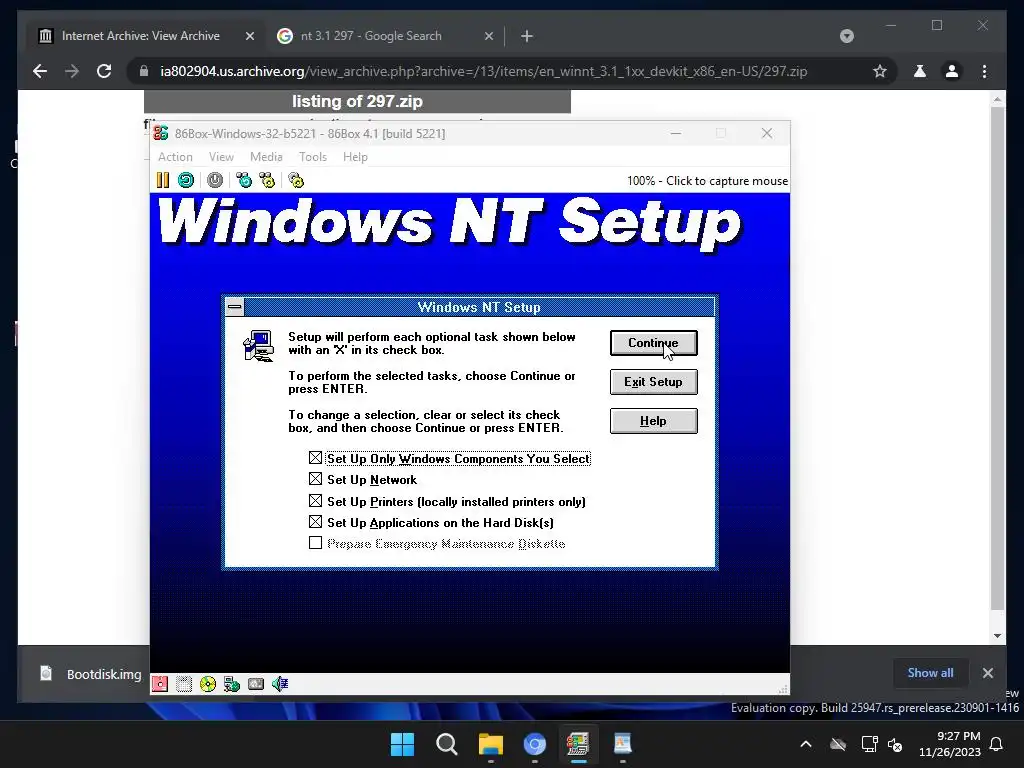Expand the Chrome tab search dropdown
The image size is (1024, 768).
[846, 36]
